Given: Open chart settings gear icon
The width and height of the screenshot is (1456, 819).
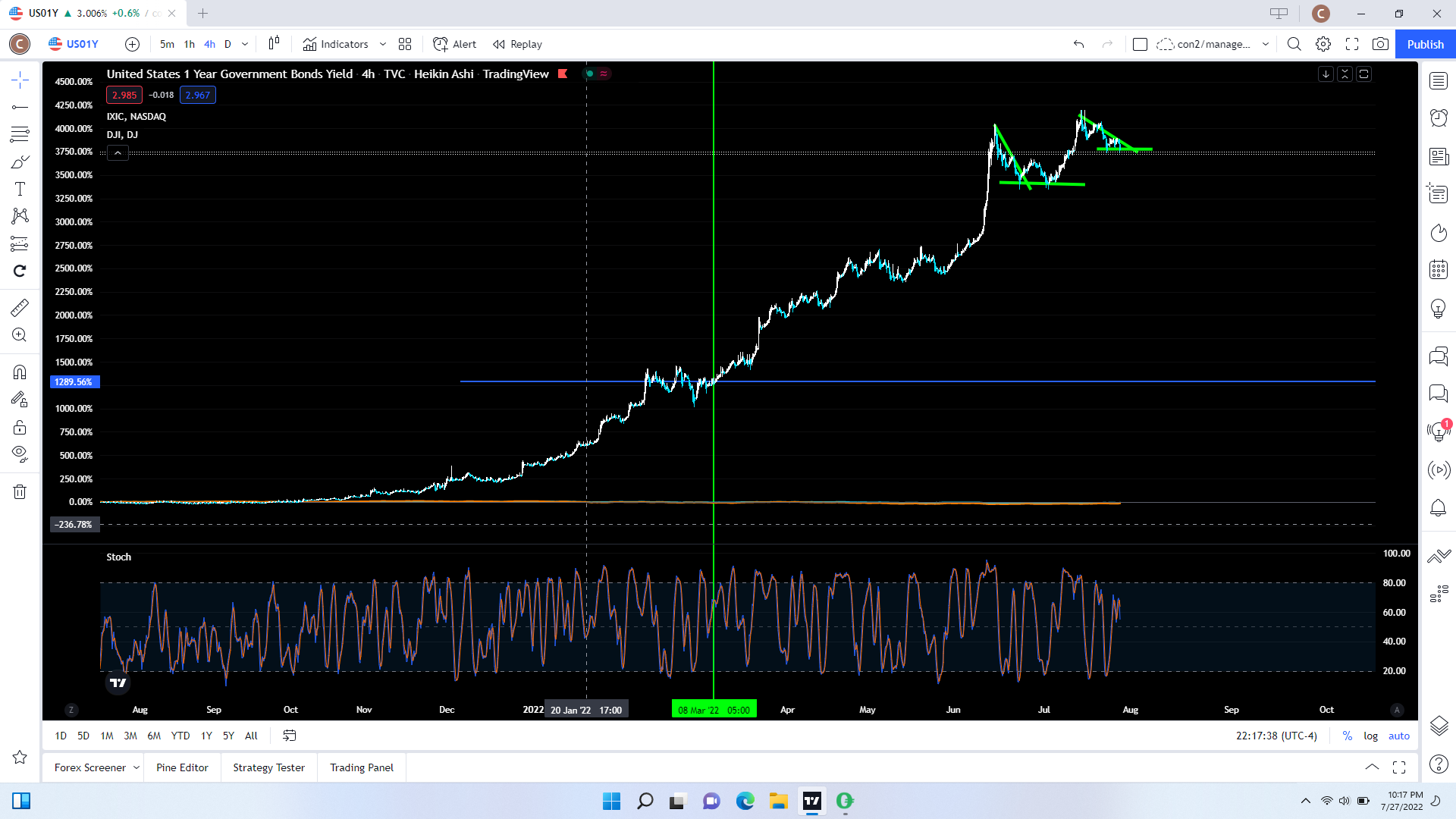Looking at the screenshot, I should (x=1323, y=44).
